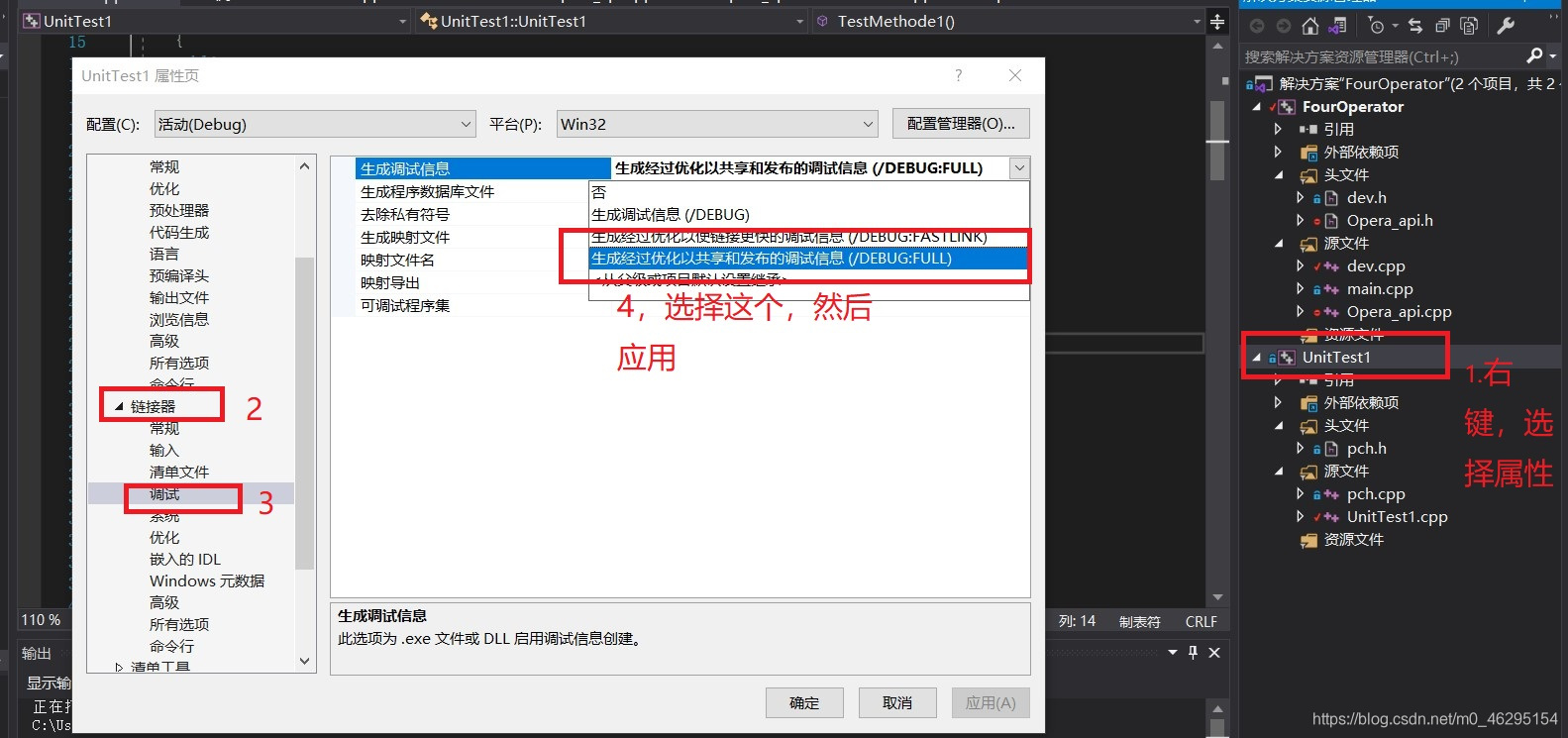
Task: Select 调试 under 链接器 in tree
Action: pyautogui.click(x=164, y=494)
